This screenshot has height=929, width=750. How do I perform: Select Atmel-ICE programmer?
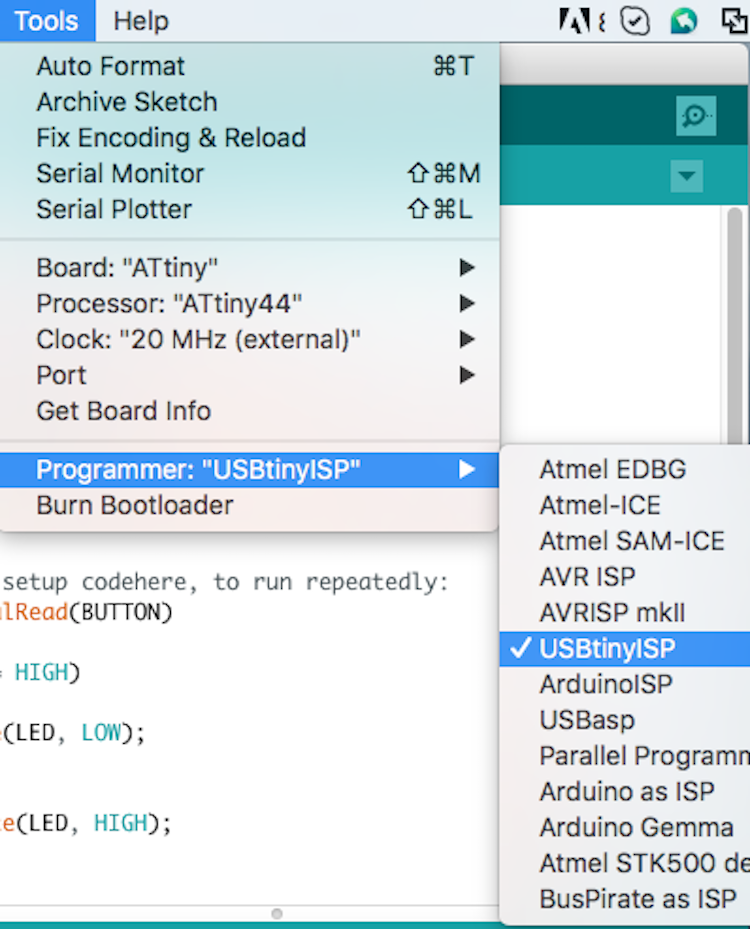tap(625, 505)
